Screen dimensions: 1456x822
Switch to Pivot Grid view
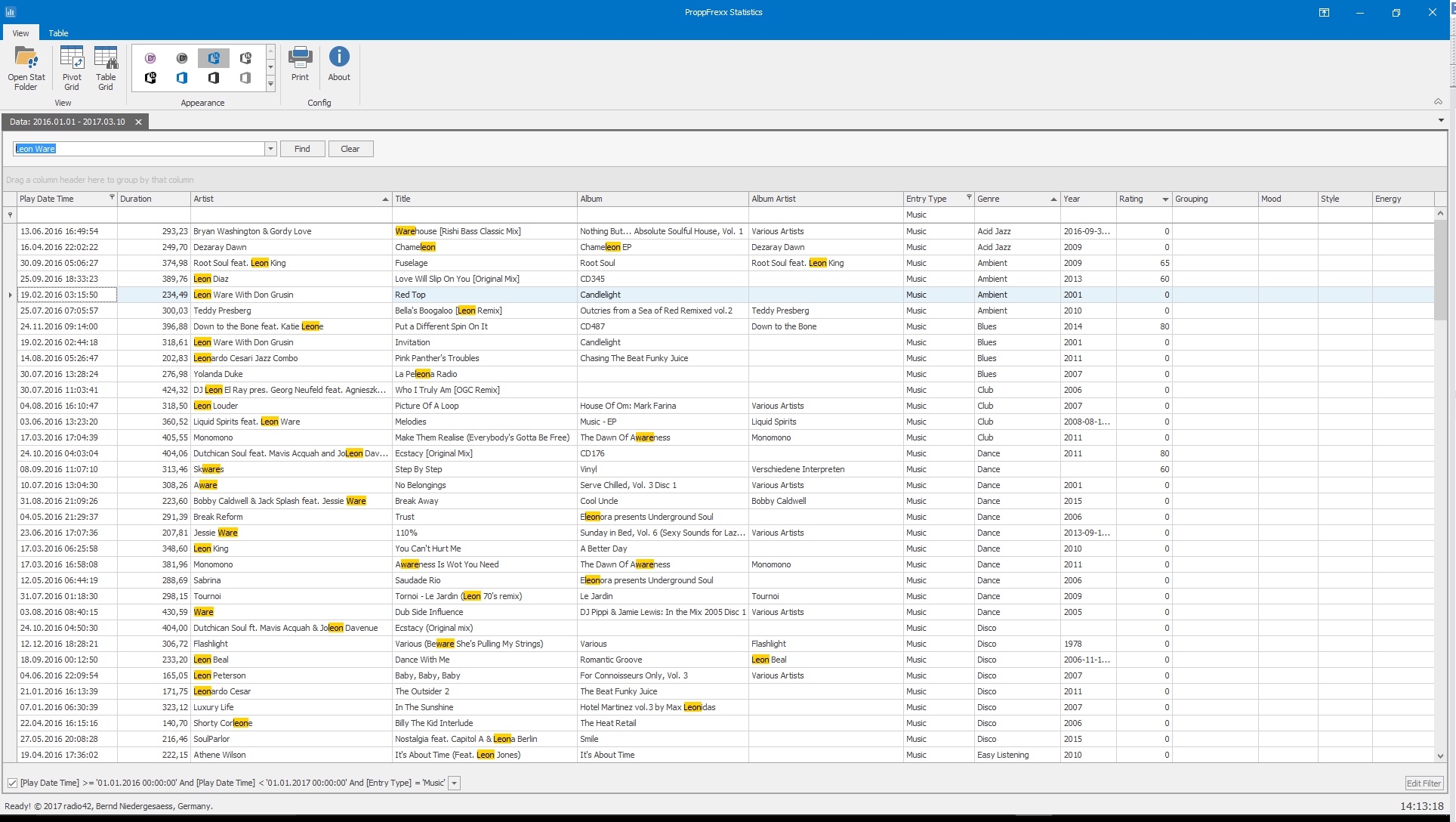(72, 68)
